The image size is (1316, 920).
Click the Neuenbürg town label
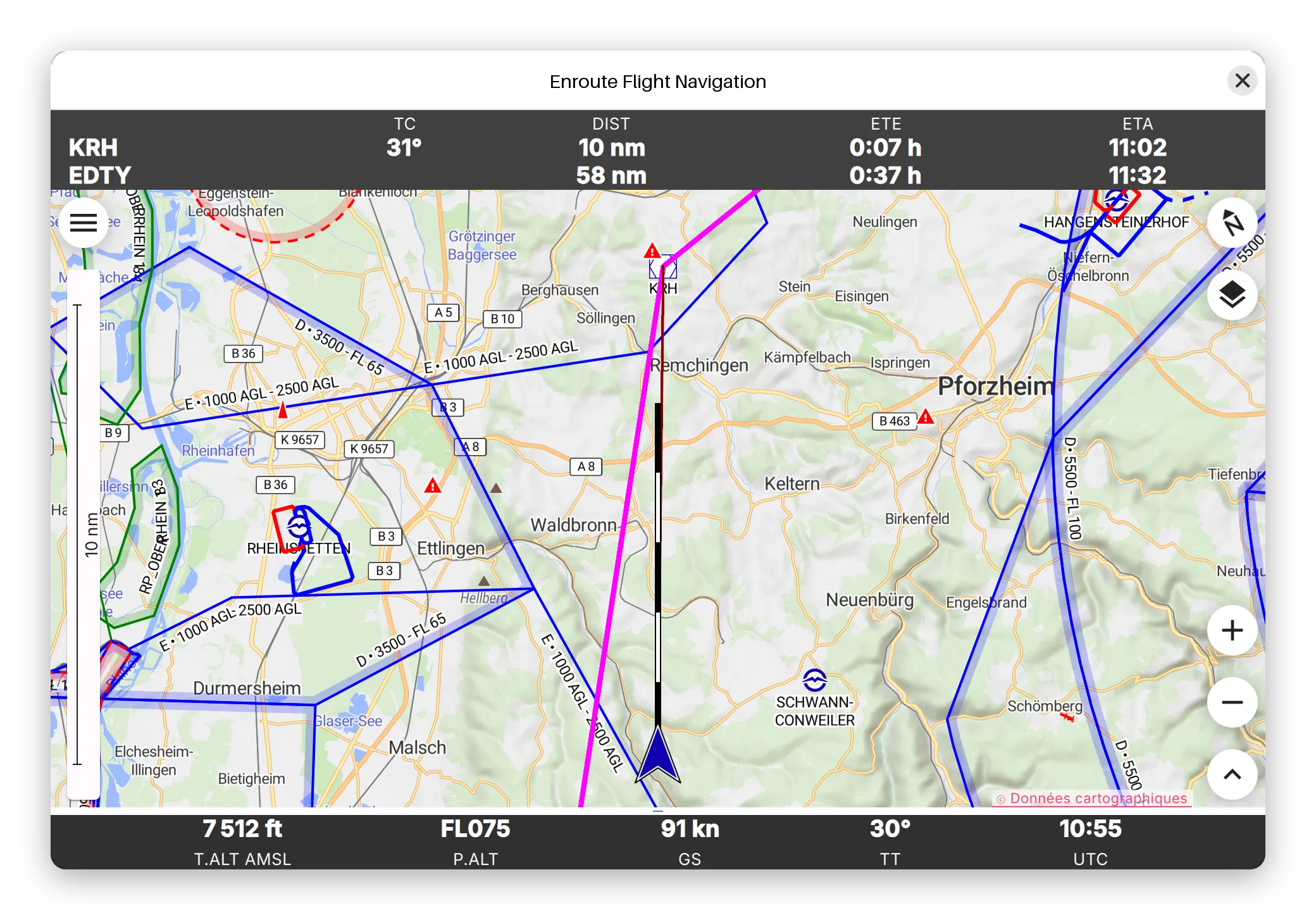point(869,600)
